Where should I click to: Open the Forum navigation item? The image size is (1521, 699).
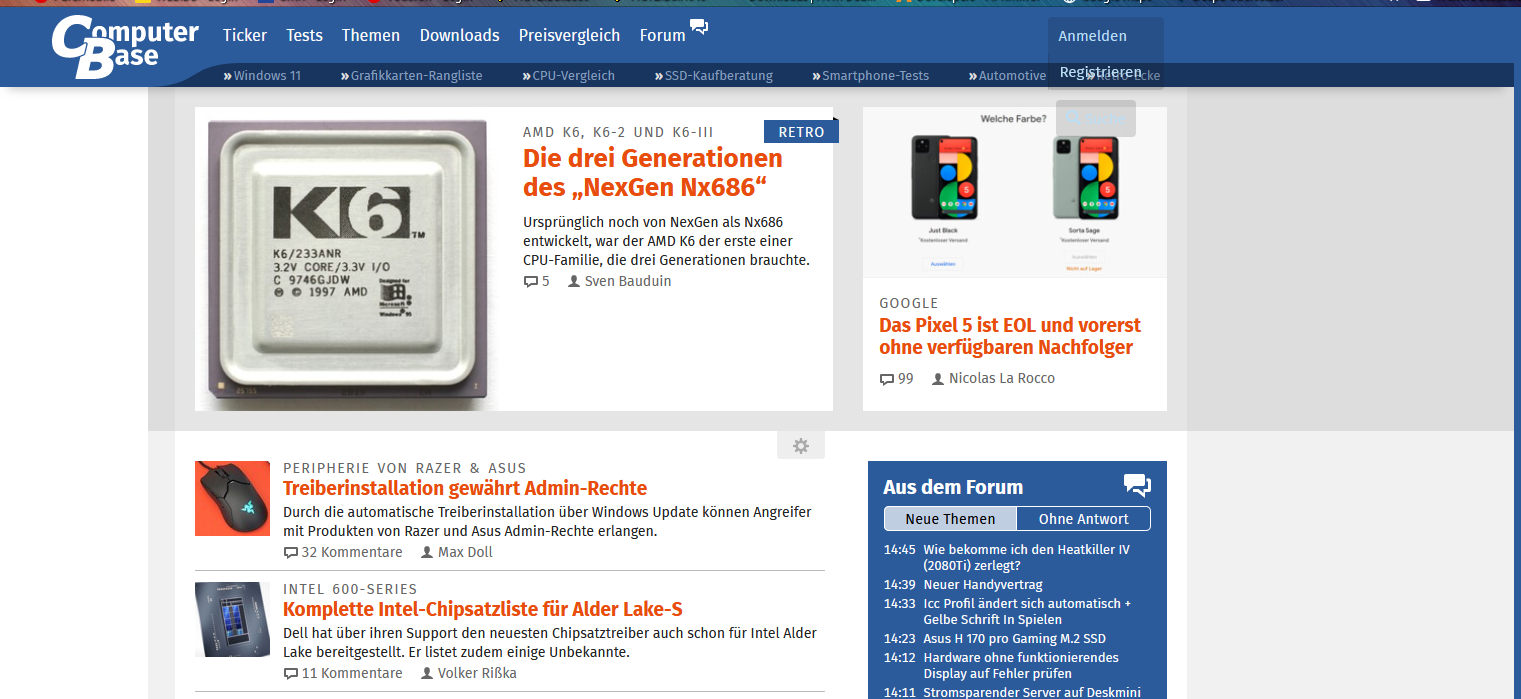pyautogui.click(x=663, y=35)
